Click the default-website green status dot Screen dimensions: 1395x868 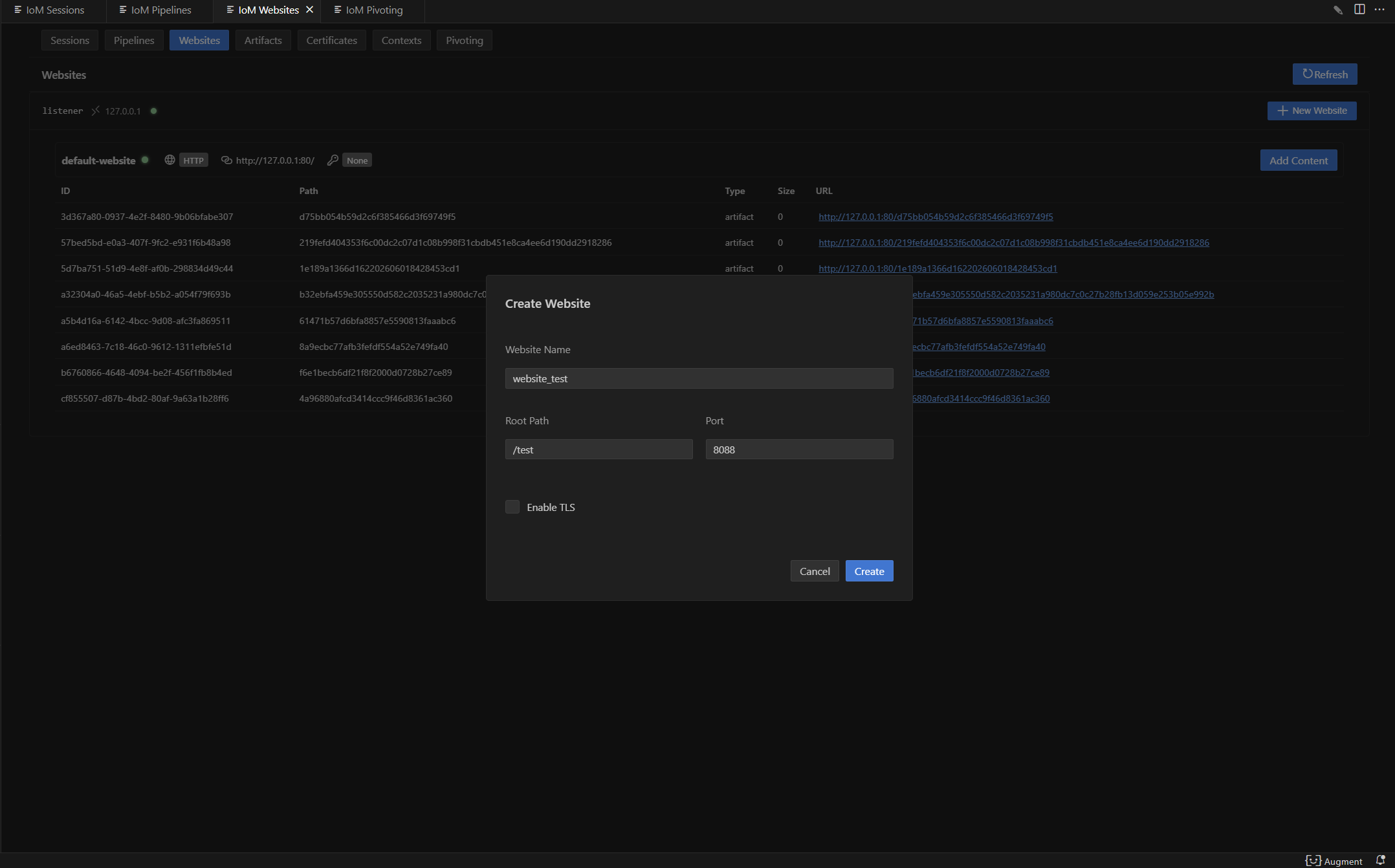(145, 160)
